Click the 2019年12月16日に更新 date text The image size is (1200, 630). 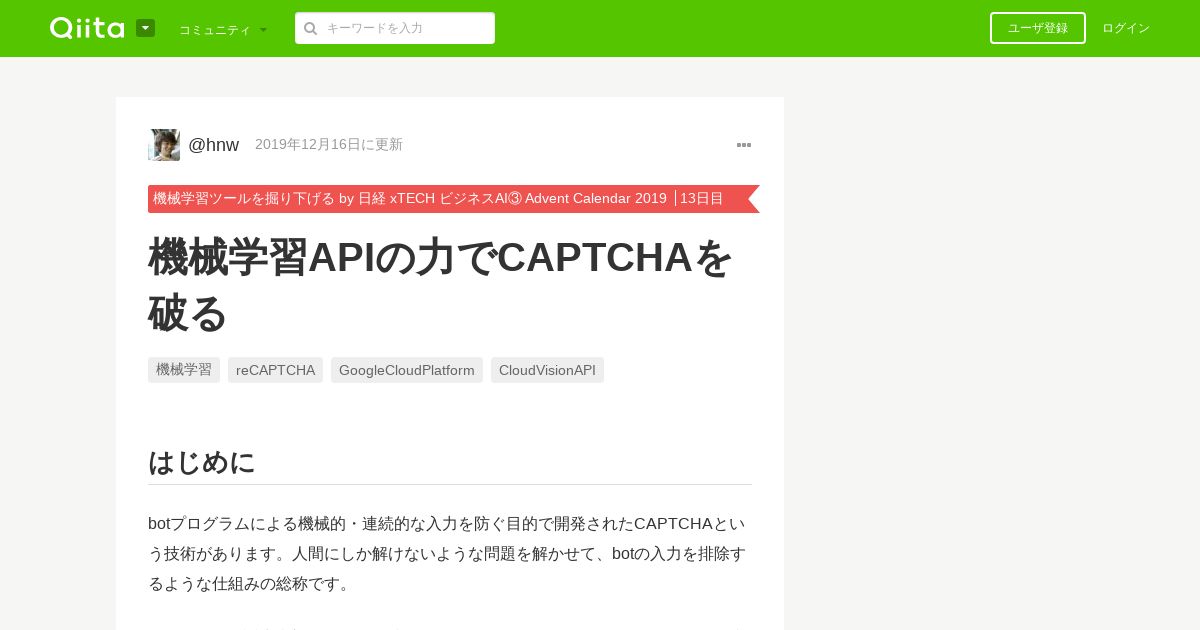coord(329,145)
